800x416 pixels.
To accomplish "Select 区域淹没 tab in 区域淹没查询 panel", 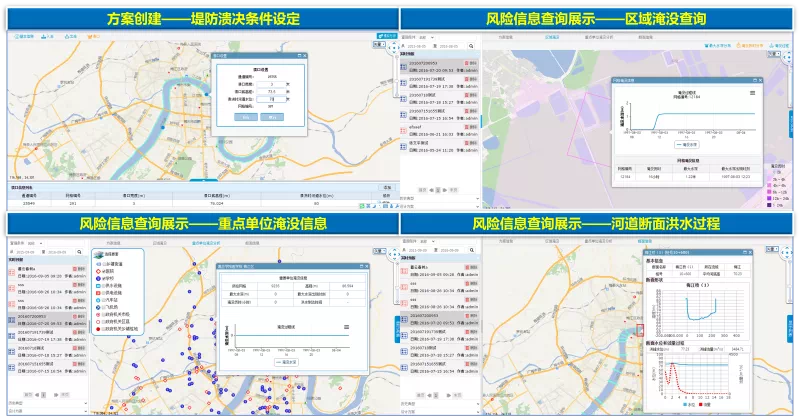I will [552, 37].
